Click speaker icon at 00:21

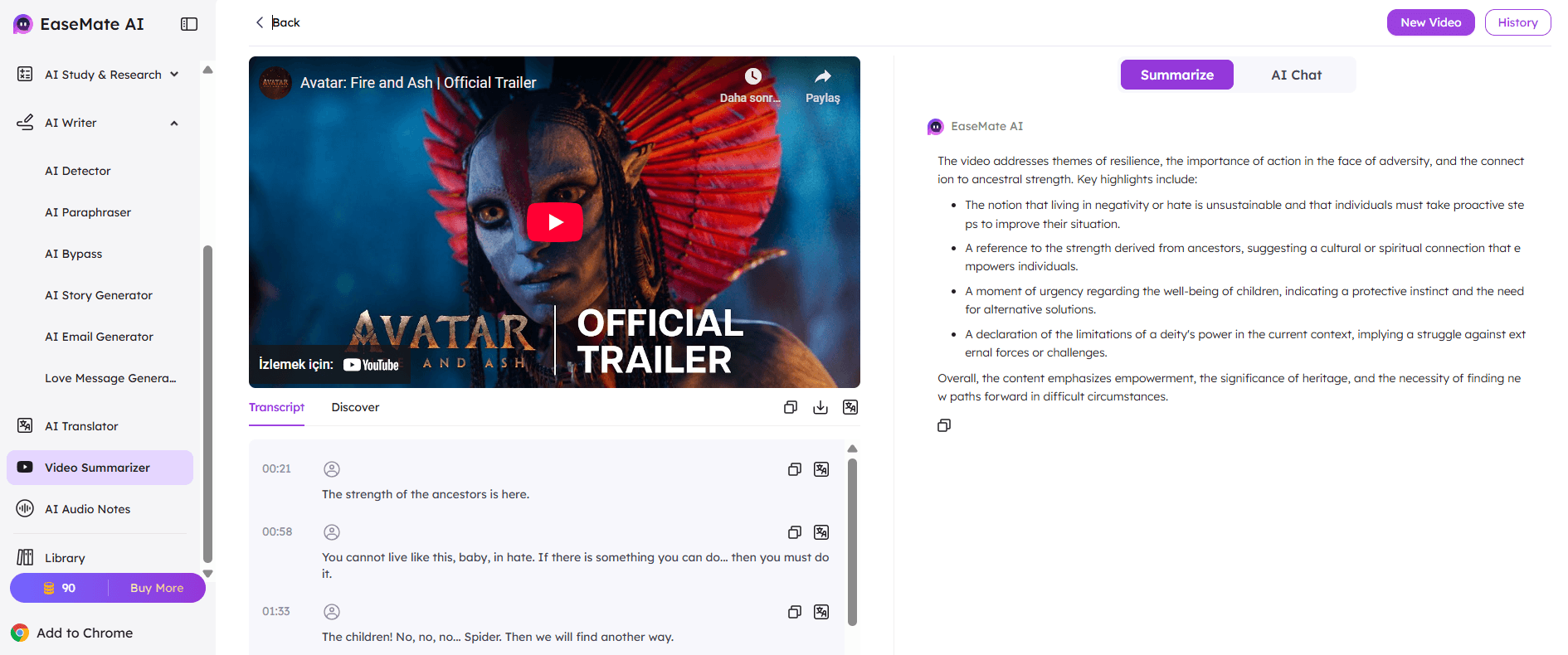(x=332, y=469)
